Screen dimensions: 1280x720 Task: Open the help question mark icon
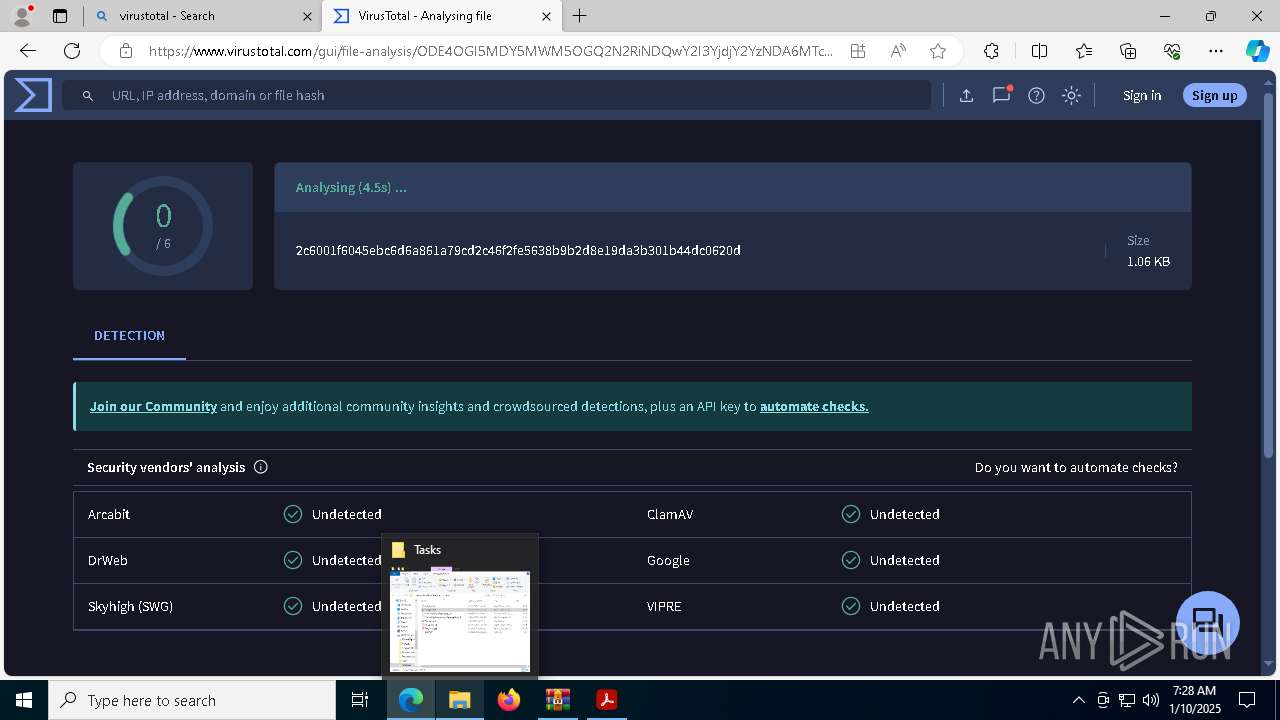[x=1036, y=95]
